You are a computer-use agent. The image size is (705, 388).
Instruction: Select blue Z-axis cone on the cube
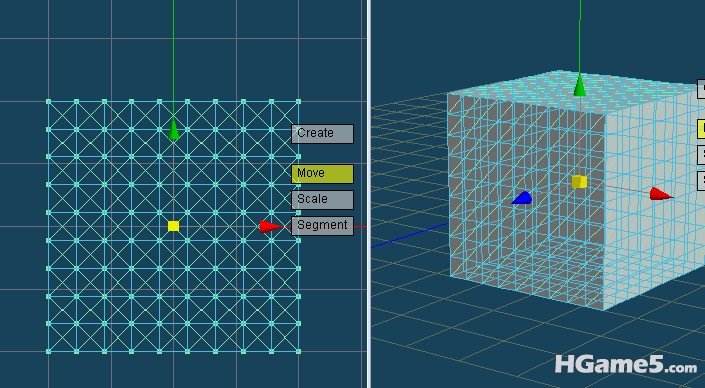click(x=522, y=198)
